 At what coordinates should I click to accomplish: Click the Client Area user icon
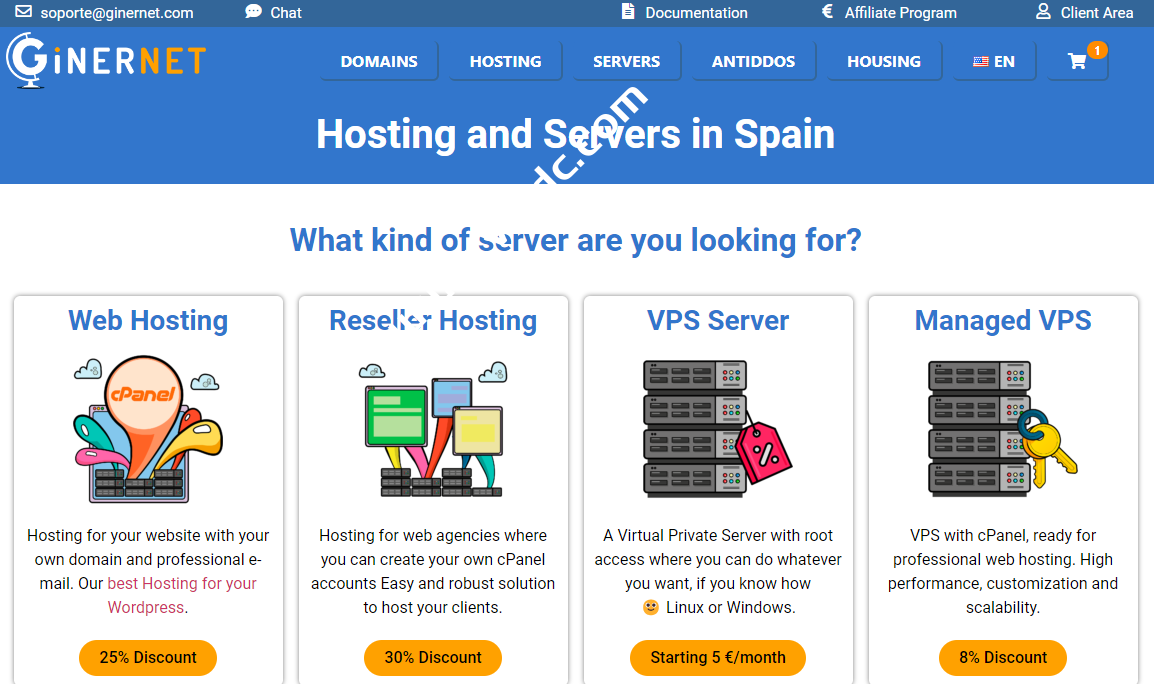pos(1043,12)
